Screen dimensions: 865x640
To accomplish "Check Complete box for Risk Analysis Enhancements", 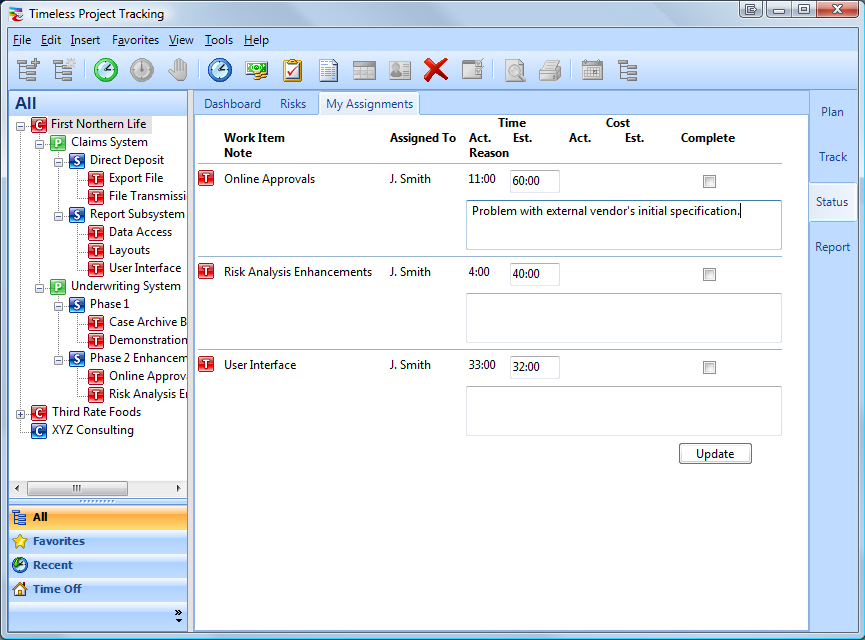I will [x=709, y=274].
